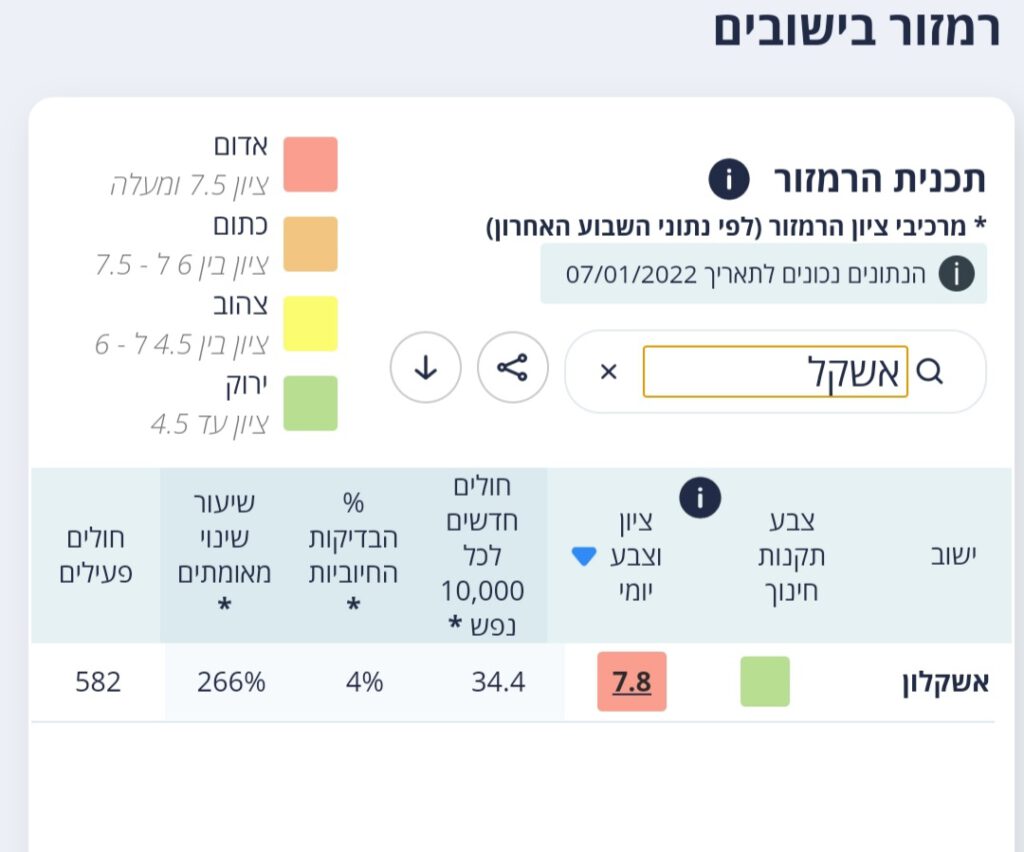Click the download arrow icon button

pos(425,368)
